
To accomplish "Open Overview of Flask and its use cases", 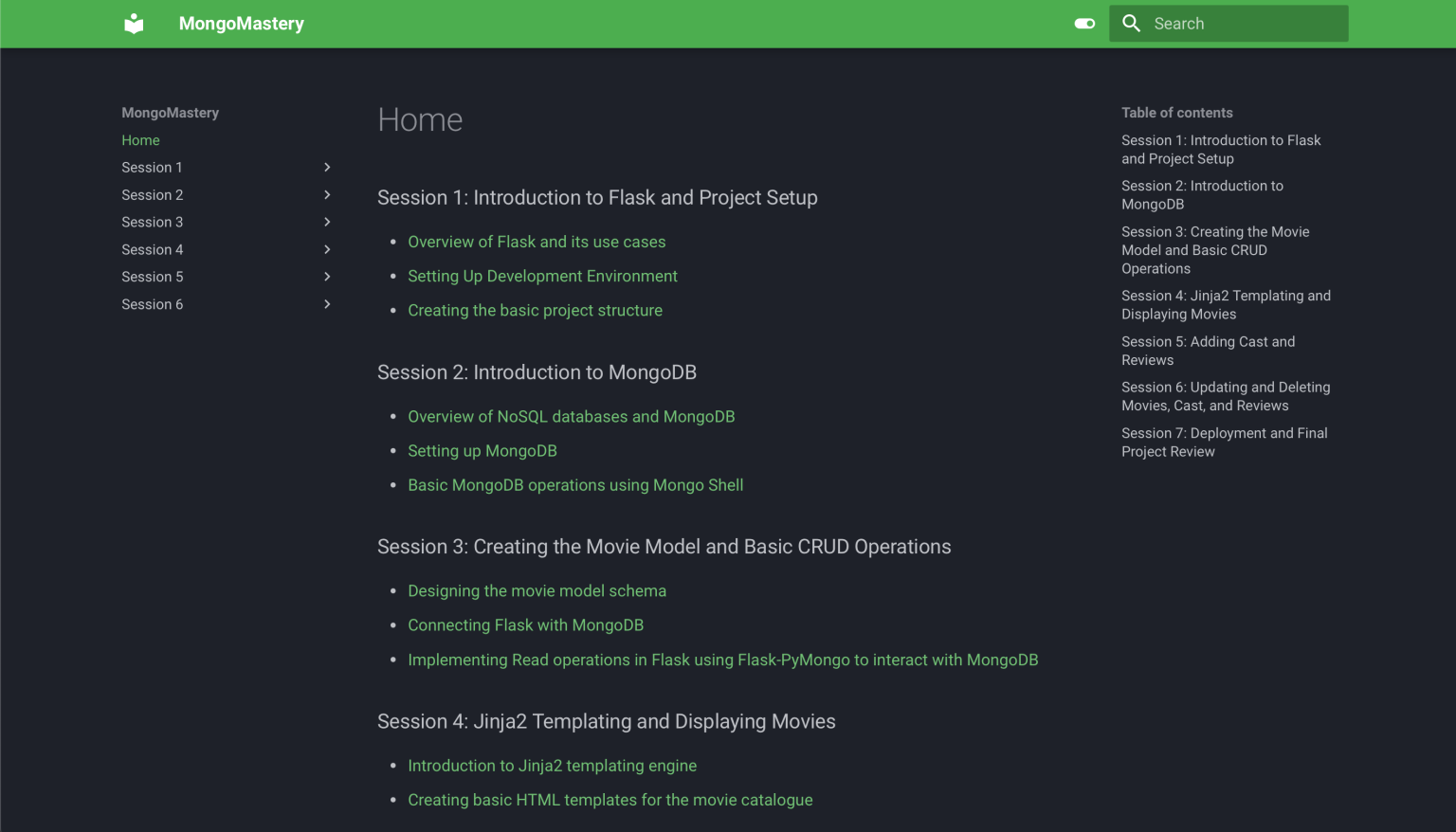I will click(x=537, y=243).
